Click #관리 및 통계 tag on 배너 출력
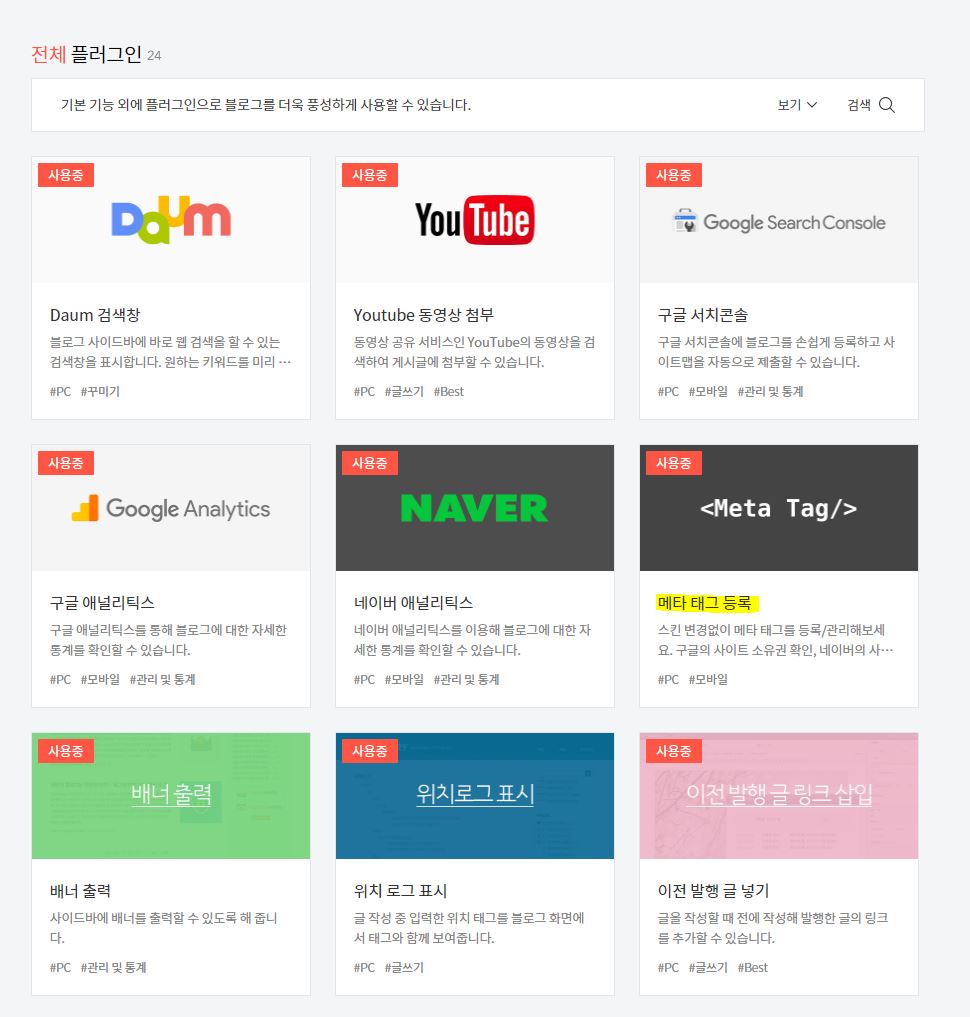Screen dimensions: 970x1017 113,968
